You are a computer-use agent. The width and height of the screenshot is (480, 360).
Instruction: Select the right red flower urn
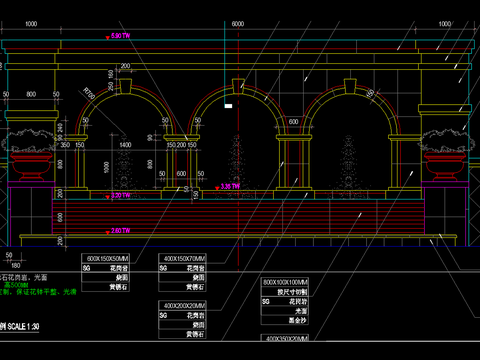(x=445, y=166)
